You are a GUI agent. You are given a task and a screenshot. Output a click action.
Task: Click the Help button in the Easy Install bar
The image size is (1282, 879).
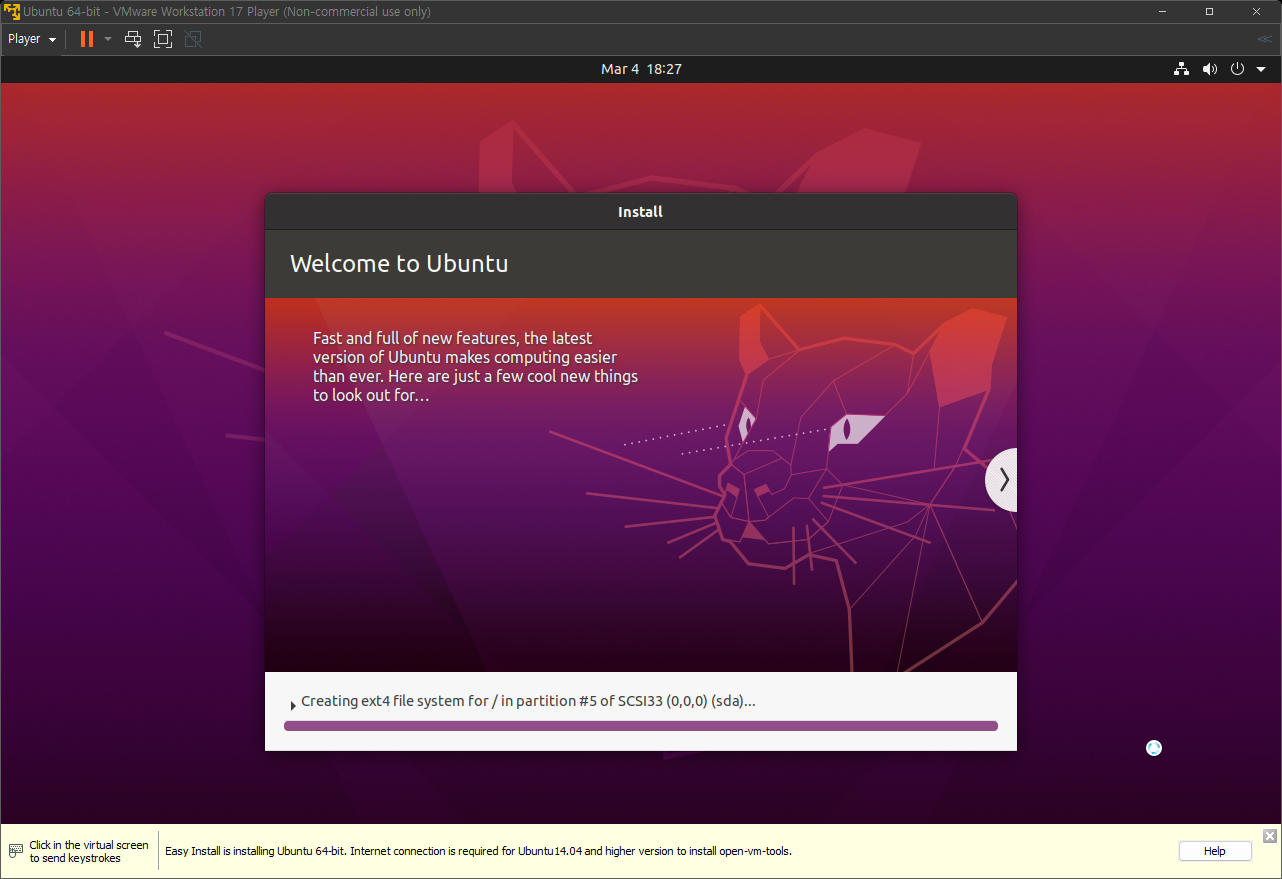pyautogui.click(x=1215, y=851)
